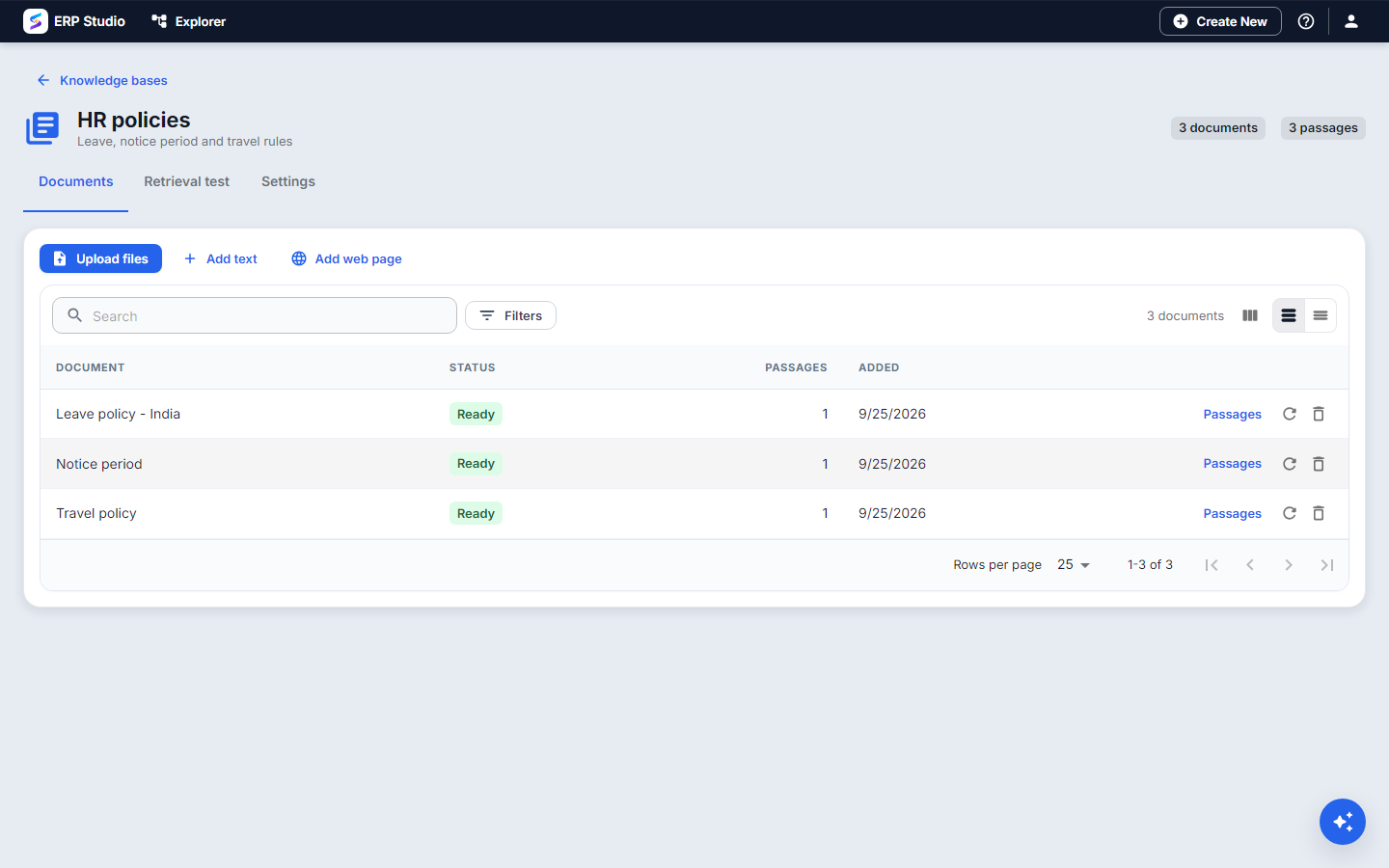The width and height of the screenshot is (1389, 868).
Task: Click the 3 documents badge
Action: 1218,127
